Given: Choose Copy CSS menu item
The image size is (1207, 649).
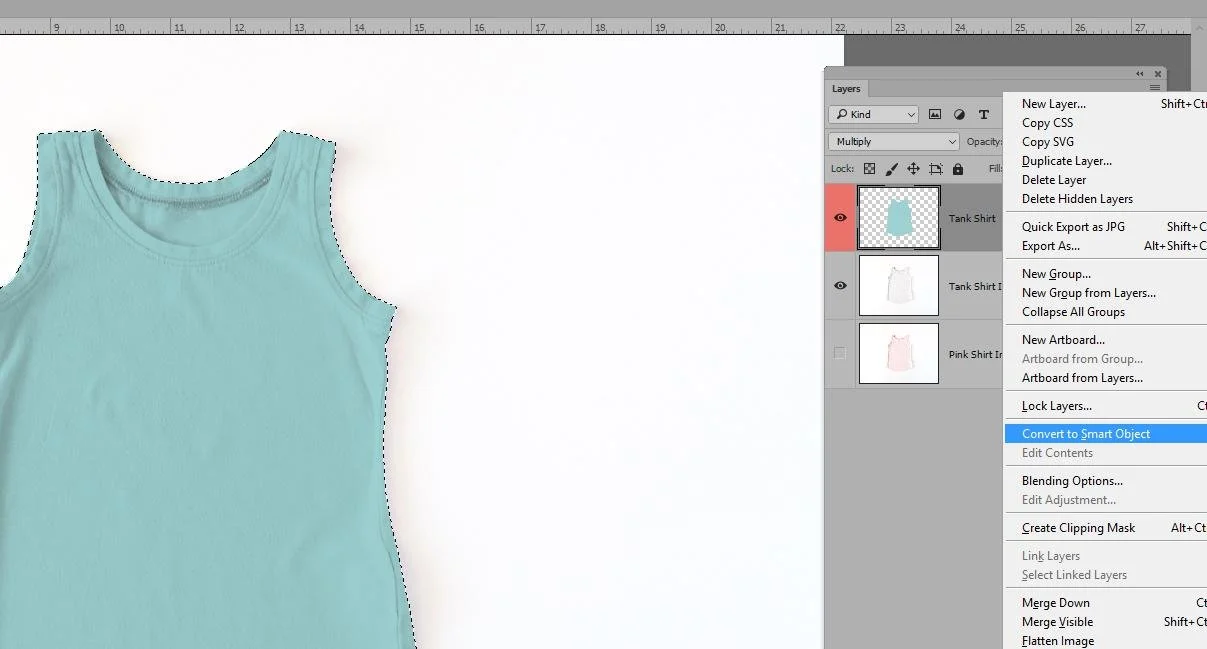Looking at the screenshot, I should point(1047,123).
